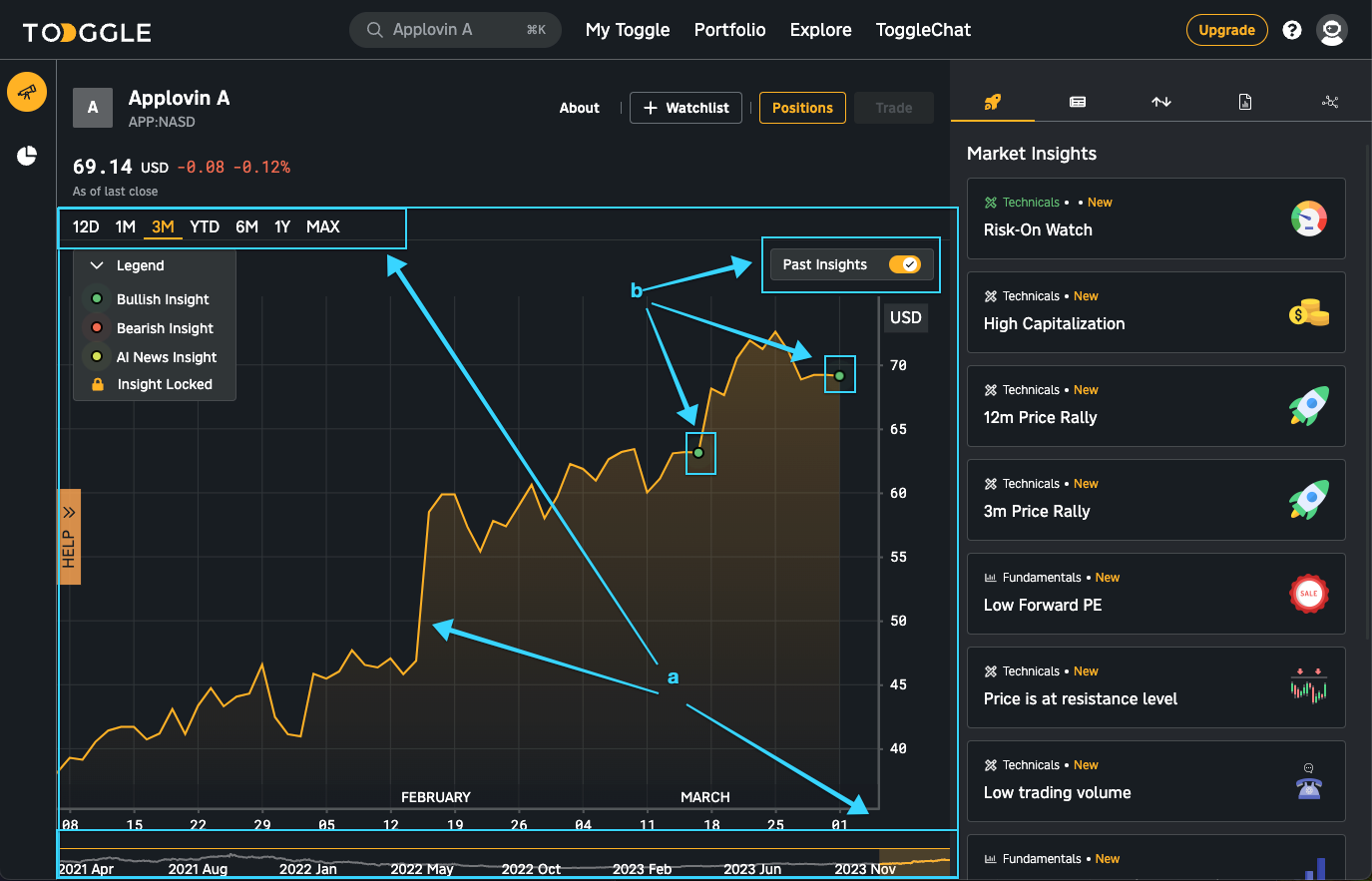Click the 3m Price Rally rocket icon
The height and width of the screenshot is (881, 1372).
click(x=1308, y=500)
